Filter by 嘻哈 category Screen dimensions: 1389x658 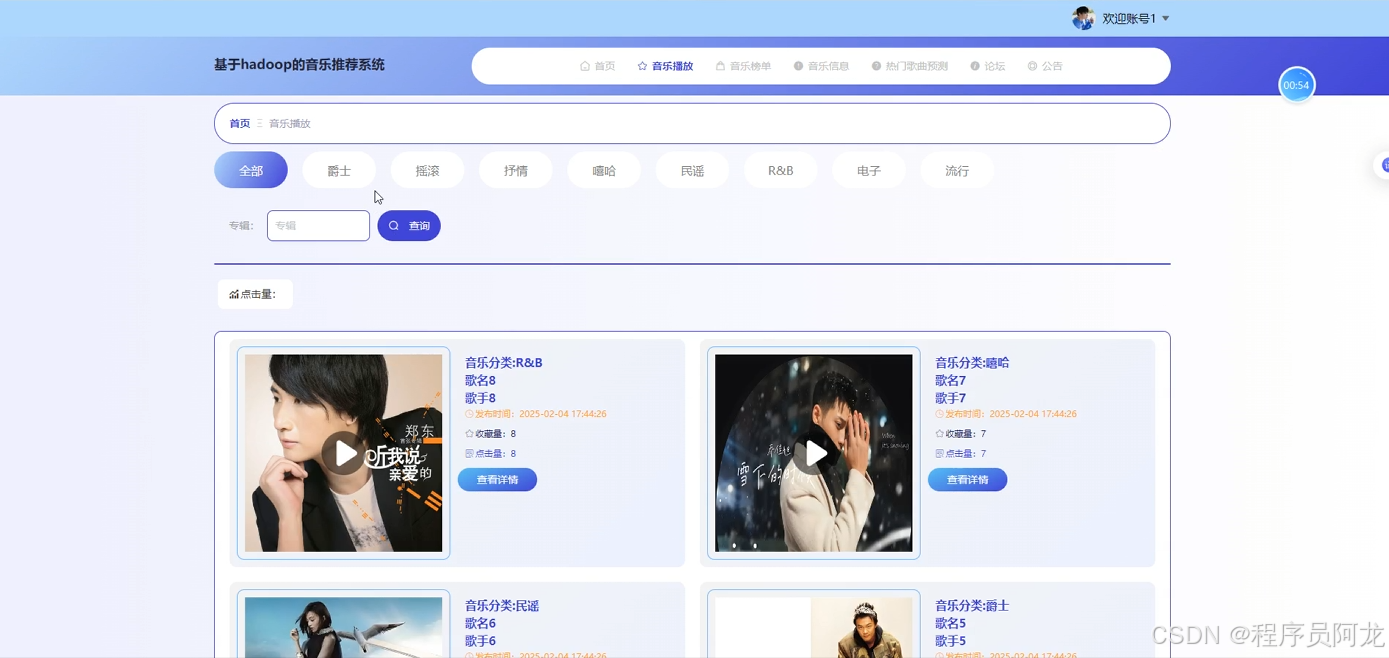coord(604,170)
